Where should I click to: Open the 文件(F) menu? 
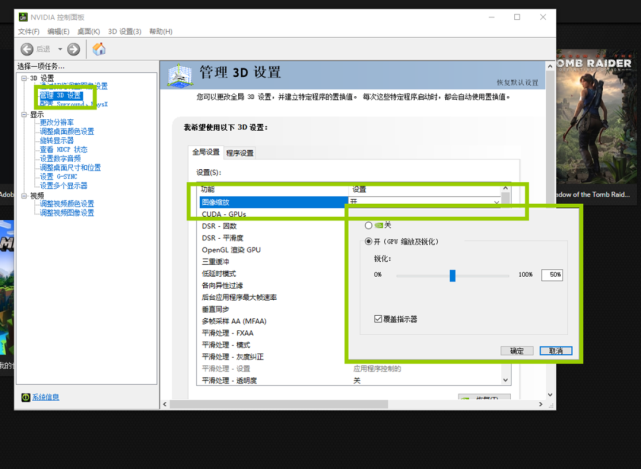coord(29,31)
